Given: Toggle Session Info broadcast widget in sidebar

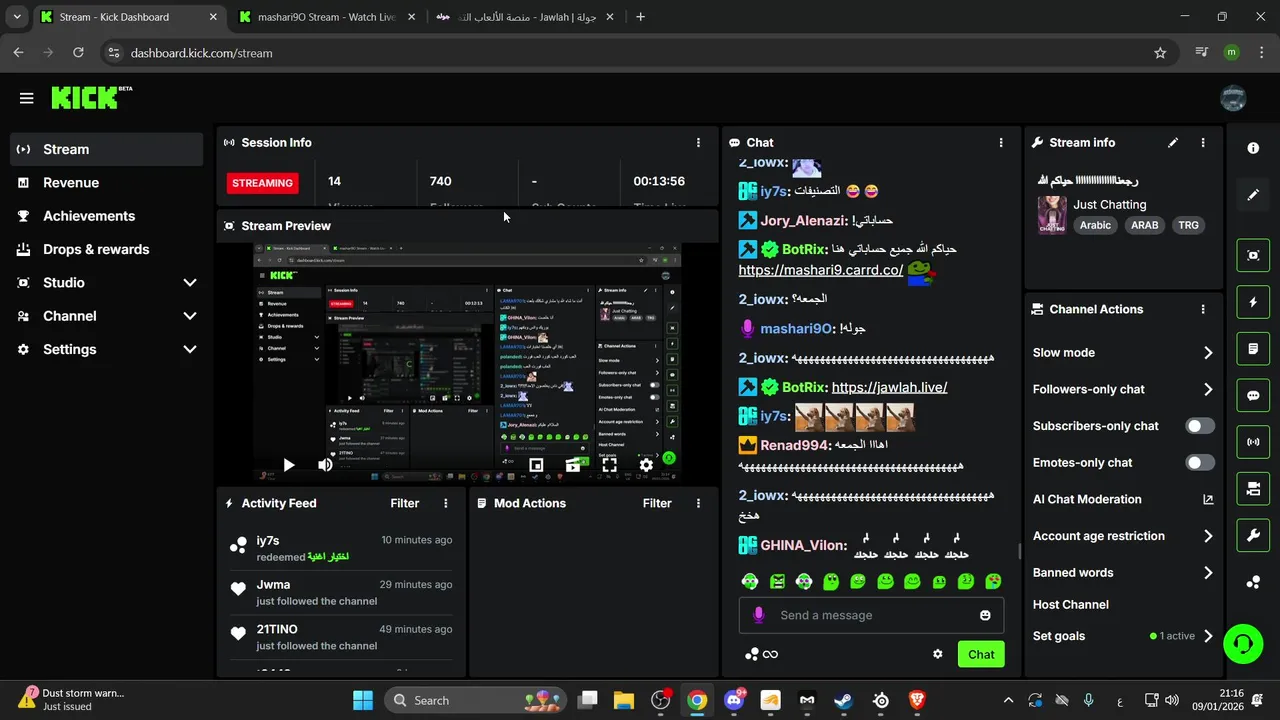Looking at the screenshot, I should click(1253, 442).
